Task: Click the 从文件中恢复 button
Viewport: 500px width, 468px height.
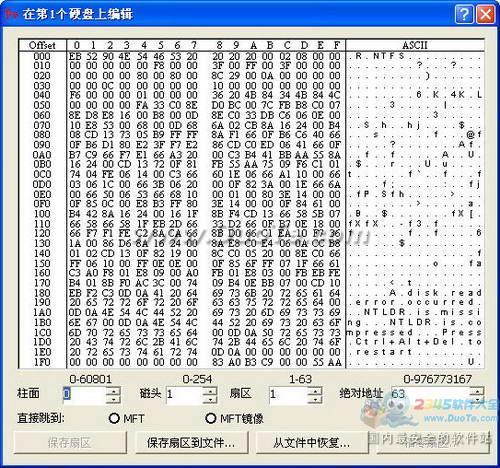Action: click(x=312, y=443)
